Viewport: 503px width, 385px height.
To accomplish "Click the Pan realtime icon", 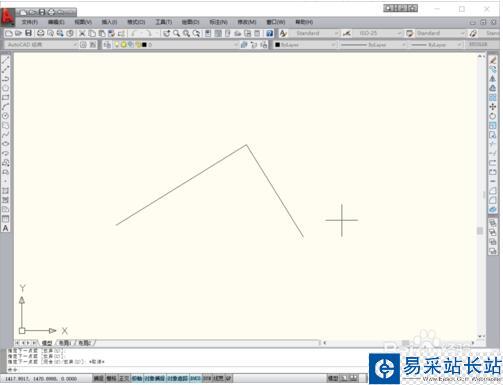I will tap(167, 33).
